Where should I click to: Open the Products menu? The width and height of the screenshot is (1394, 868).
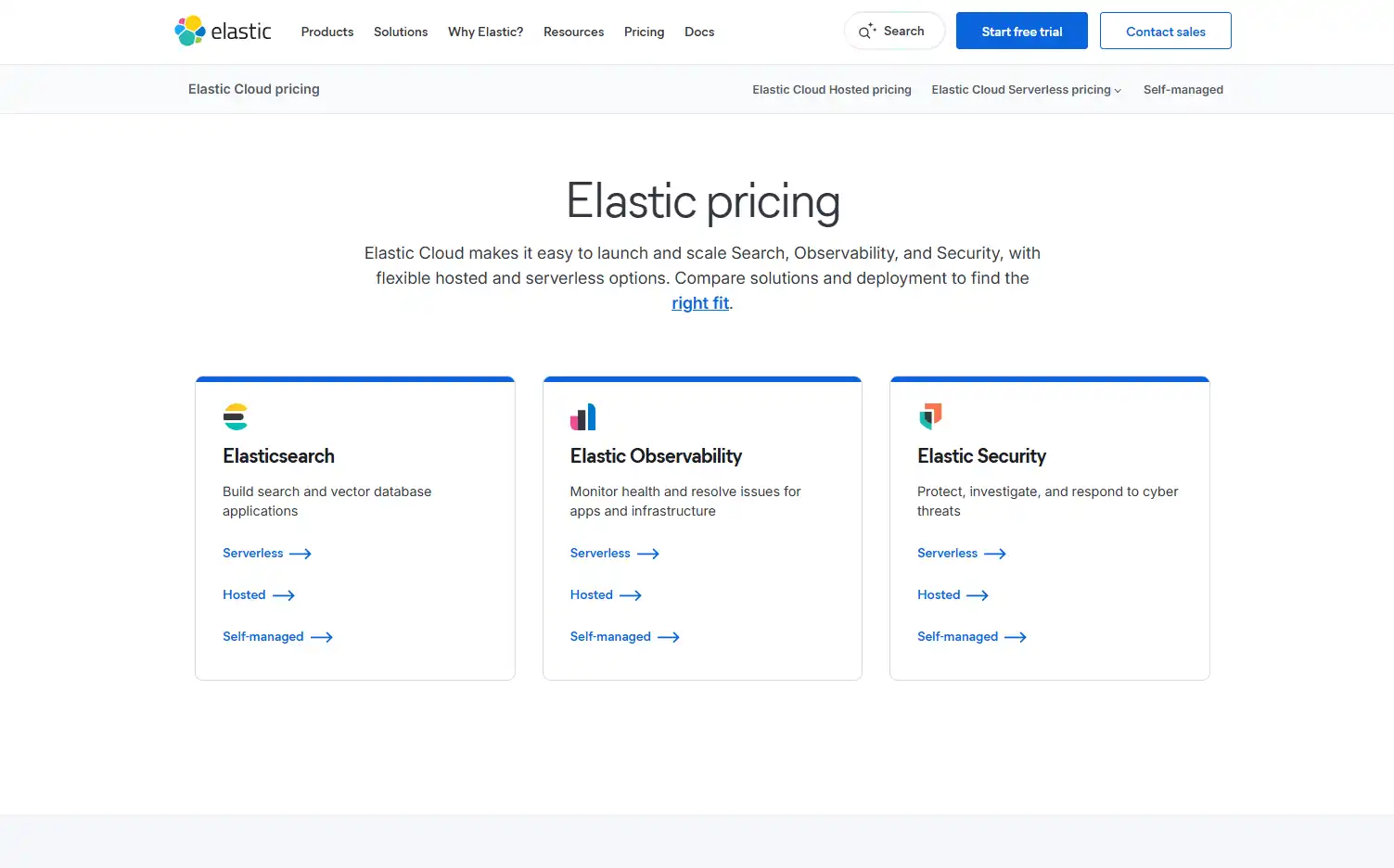[327, 32]
